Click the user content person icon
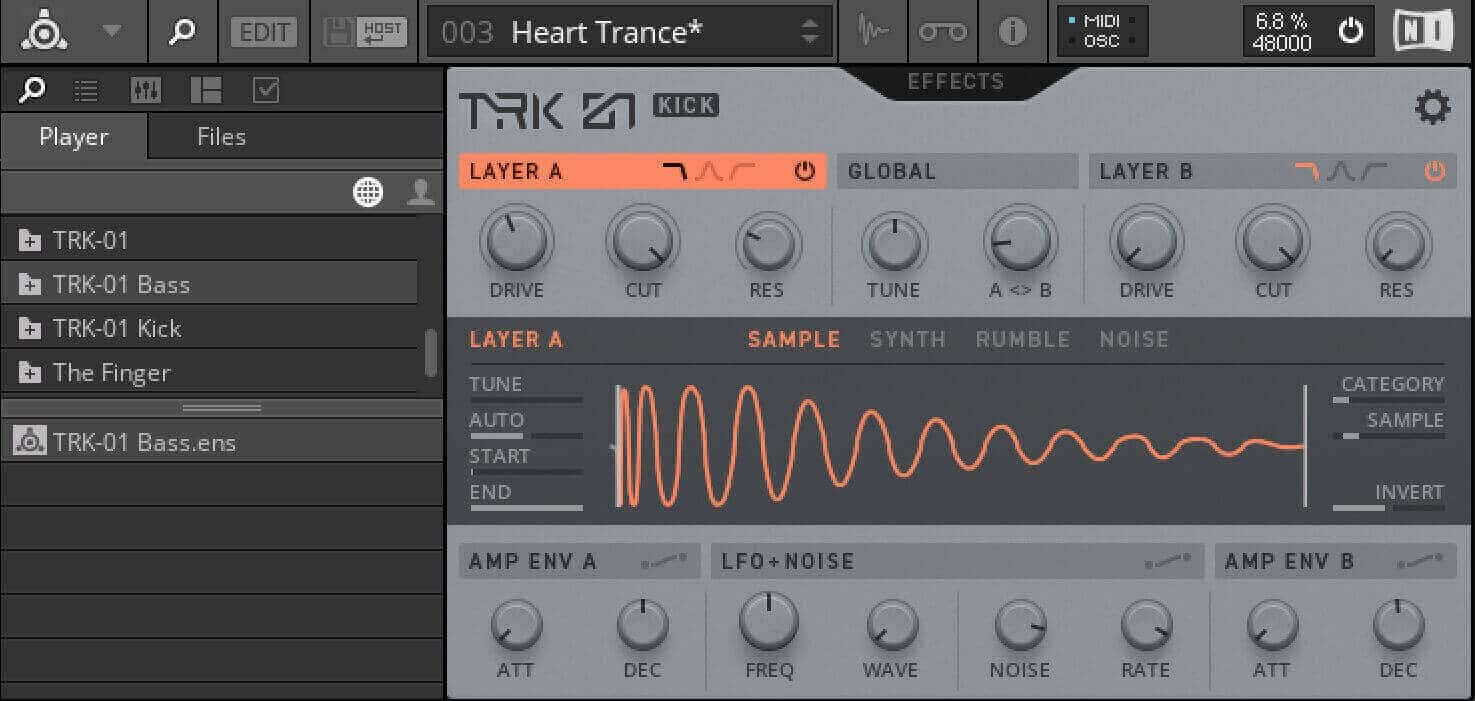This screenshot has height=701, width=1475. point(421,193)
